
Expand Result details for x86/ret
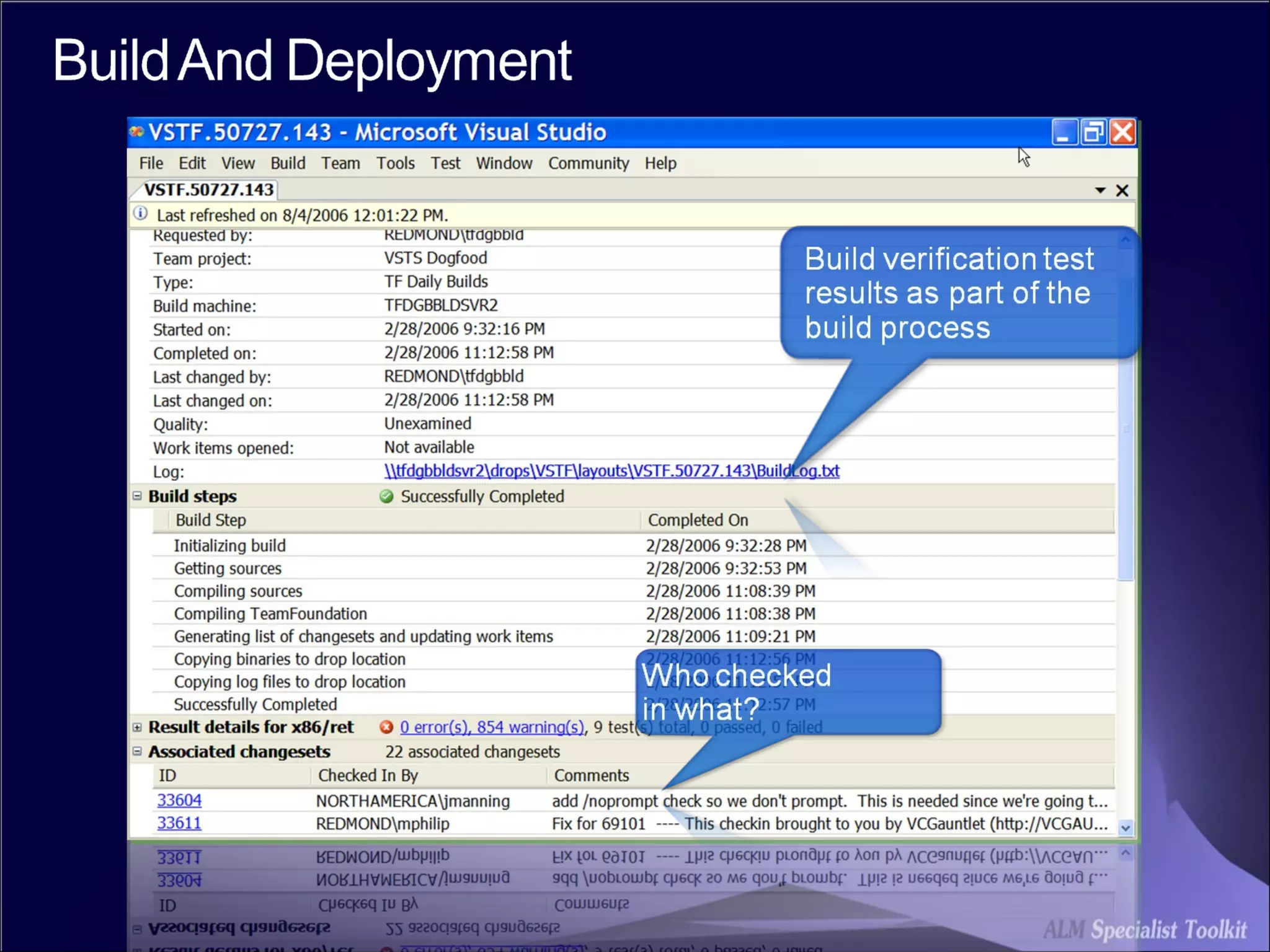137,727
